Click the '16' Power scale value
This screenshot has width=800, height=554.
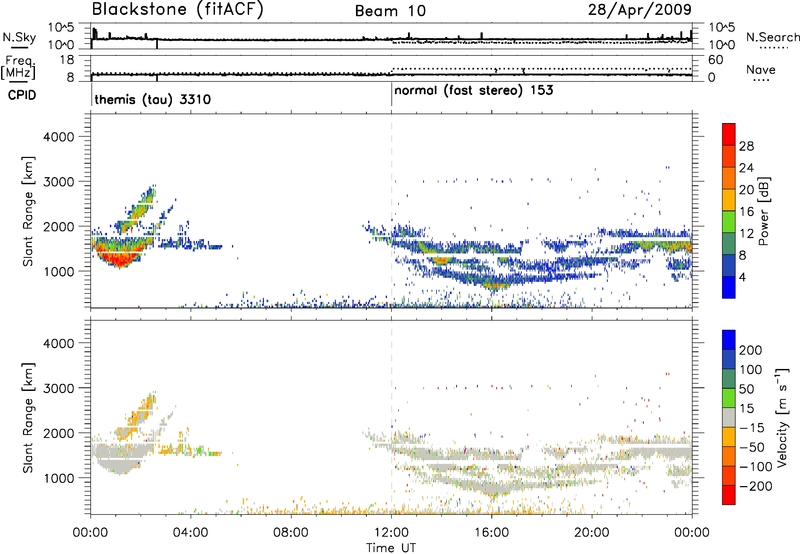pos(746,212)
